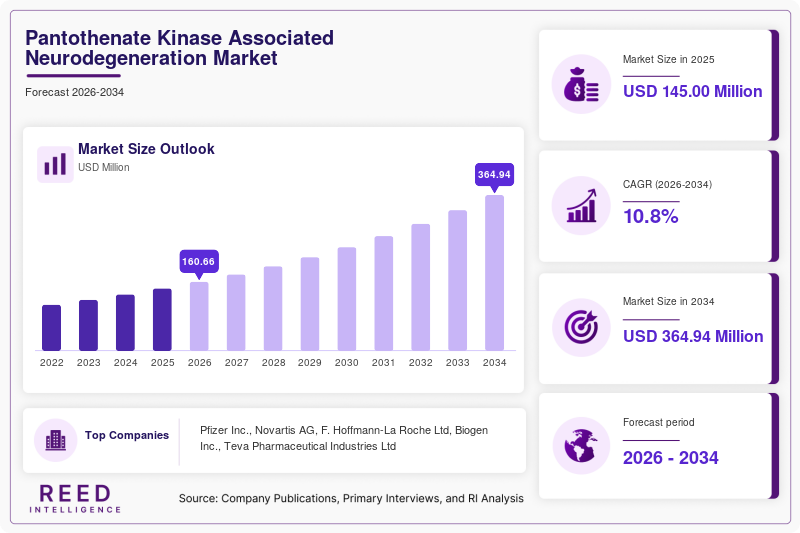Click the 2034 axis label
Screen dimensions: 800x533
click(x=494, y=363)
